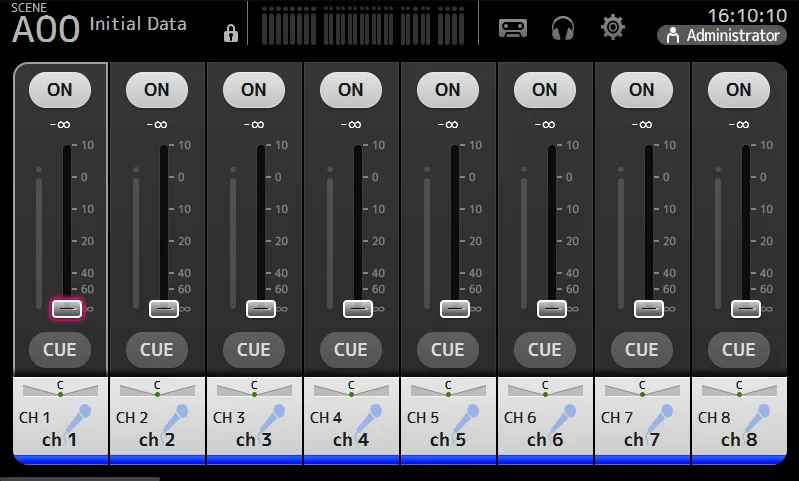Toggle the ON button for channel 6

(x=545, y=90)
